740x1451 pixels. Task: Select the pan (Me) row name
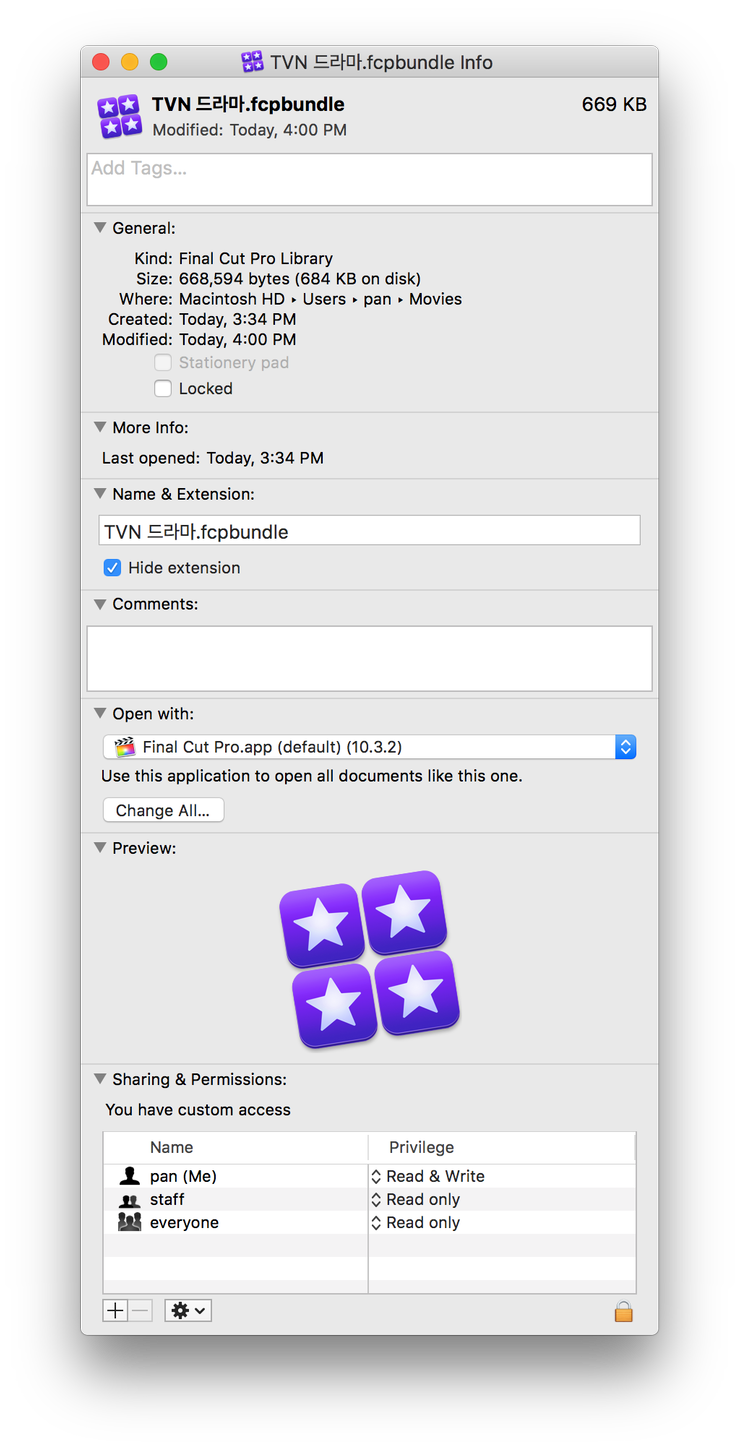pyautogui.click(x=183, y=1176)
